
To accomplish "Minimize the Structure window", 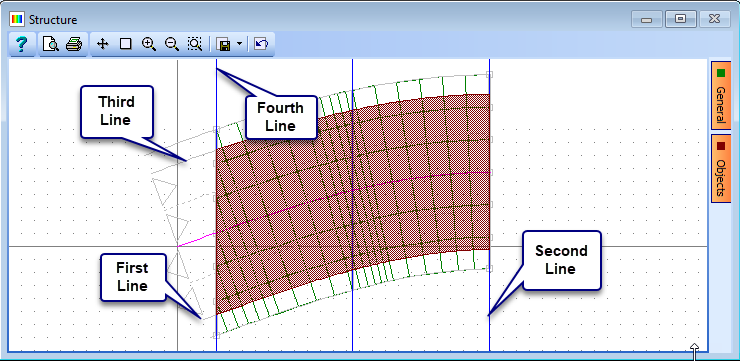I will tap(647, 19).
